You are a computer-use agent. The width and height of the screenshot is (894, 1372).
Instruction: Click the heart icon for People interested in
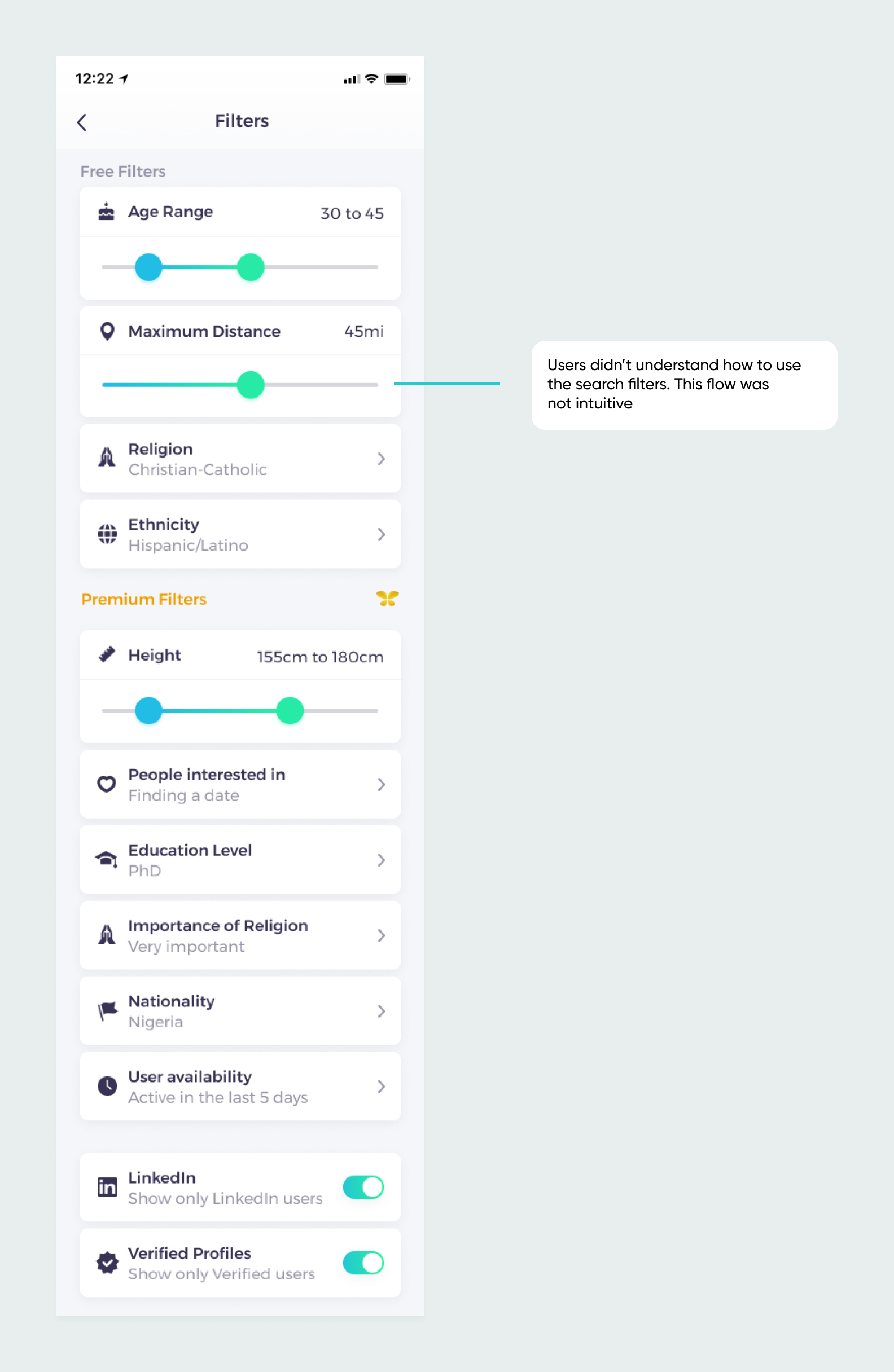107,785
